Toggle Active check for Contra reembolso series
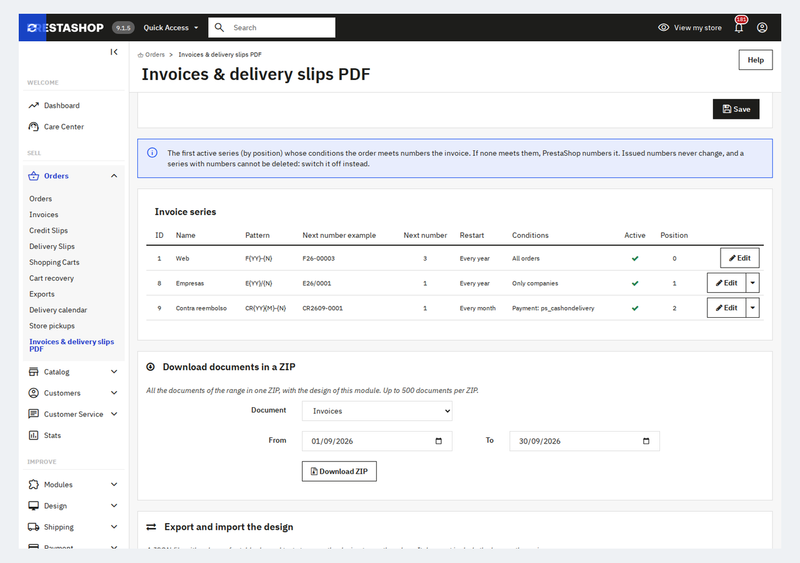 (x=635, y=308)
